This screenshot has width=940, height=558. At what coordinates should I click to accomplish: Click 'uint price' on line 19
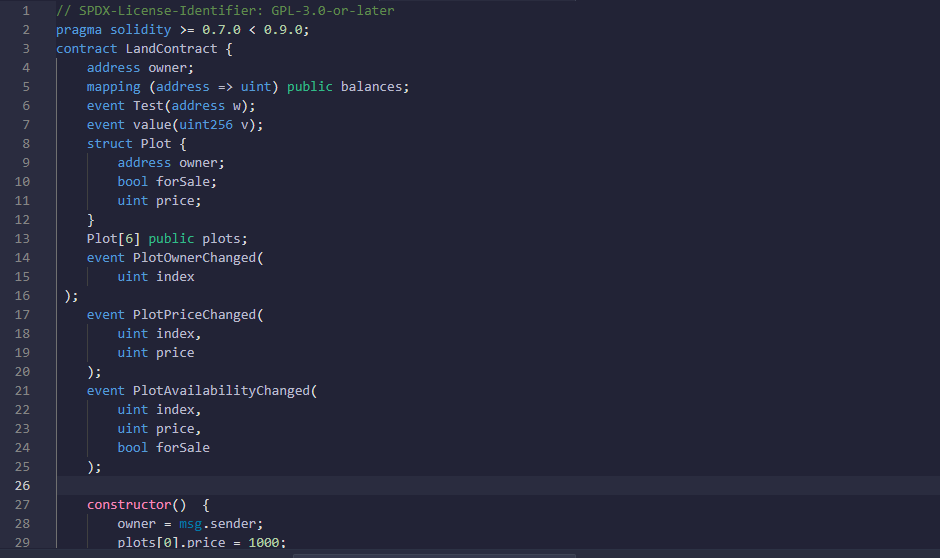click(x=156, y=353)
